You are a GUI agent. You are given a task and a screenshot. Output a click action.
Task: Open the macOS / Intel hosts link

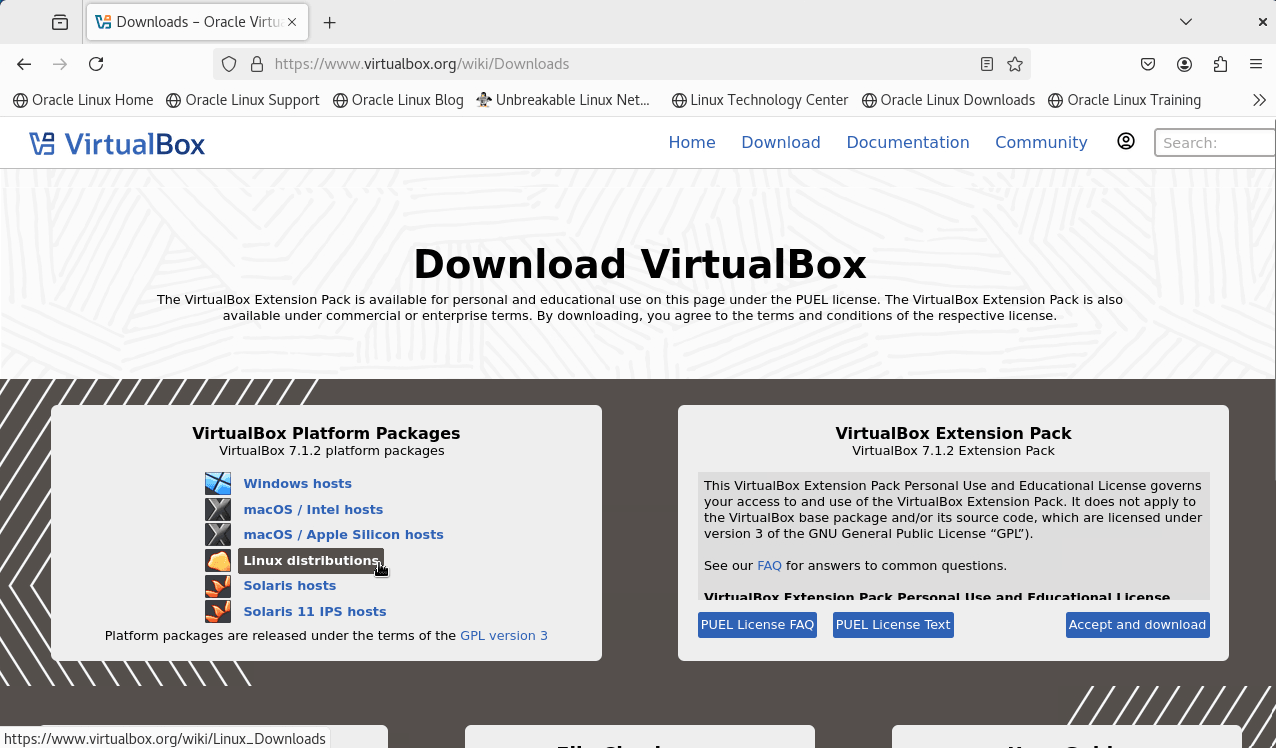313,509
